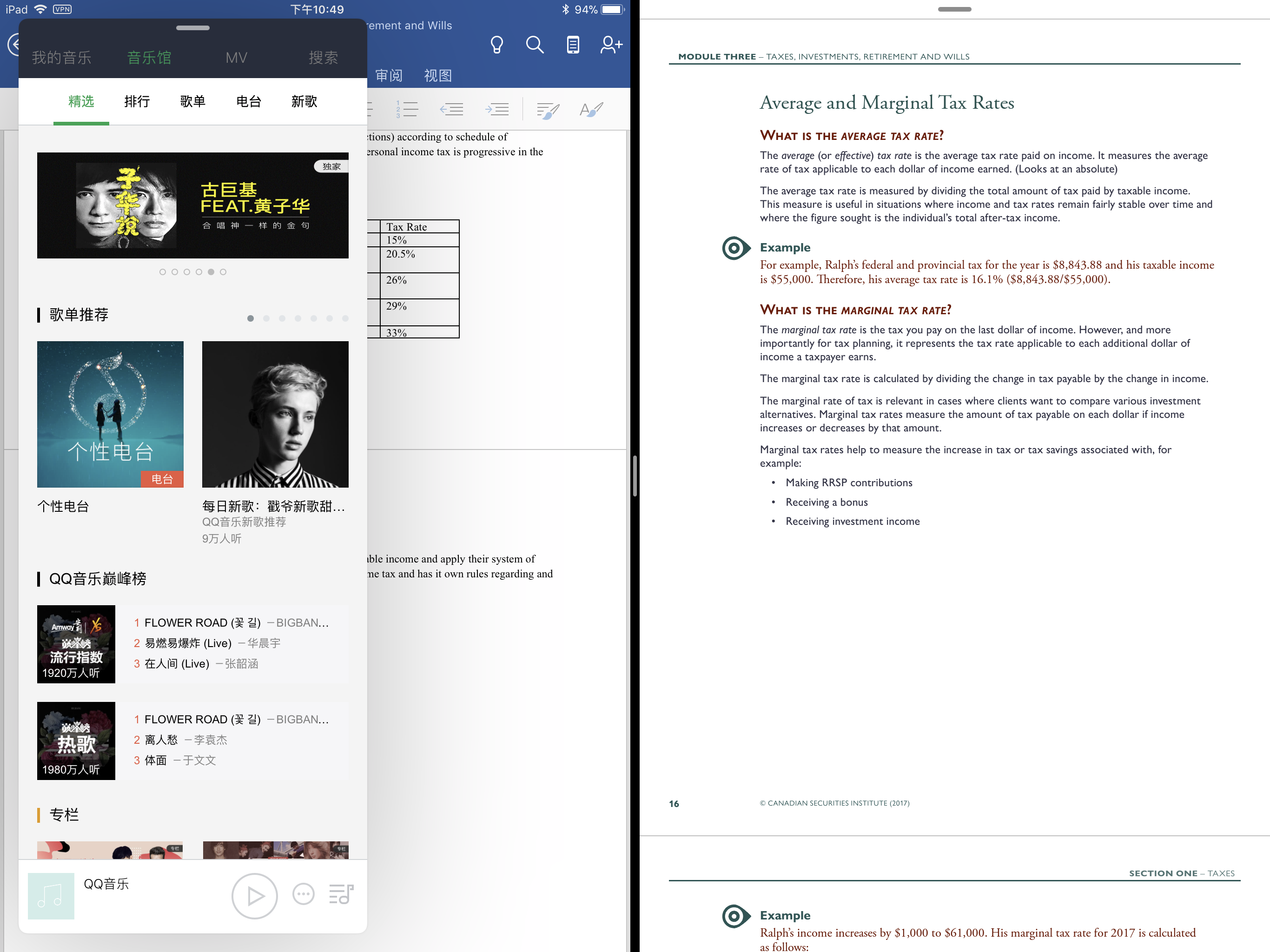Open the Word search magnifier

[535, 45]
